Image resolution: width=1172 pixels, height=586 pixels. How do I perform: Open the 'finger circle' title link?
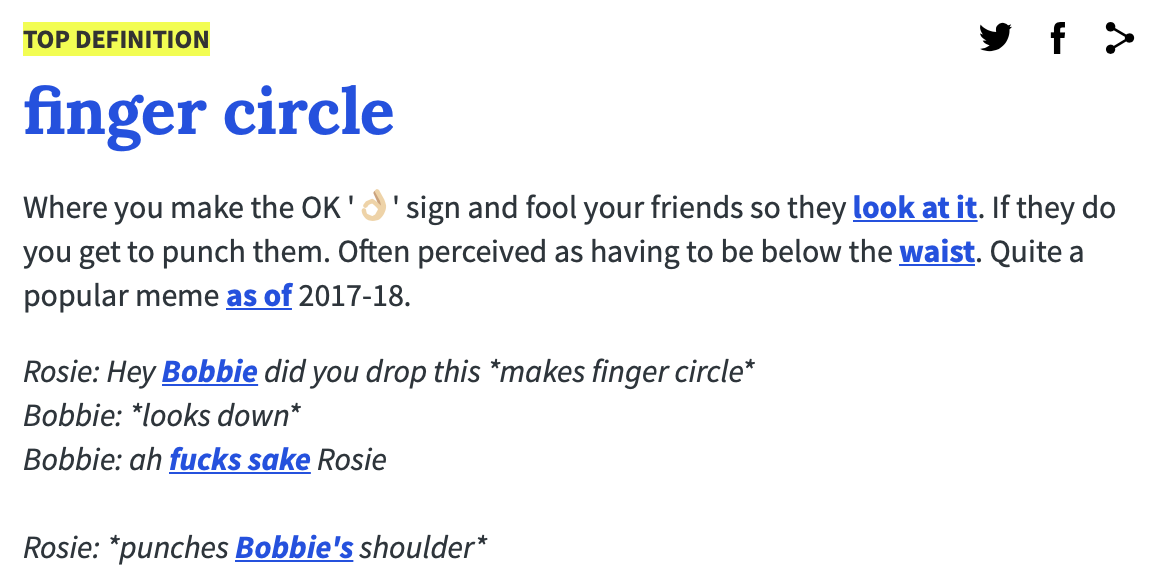[209, 111]
